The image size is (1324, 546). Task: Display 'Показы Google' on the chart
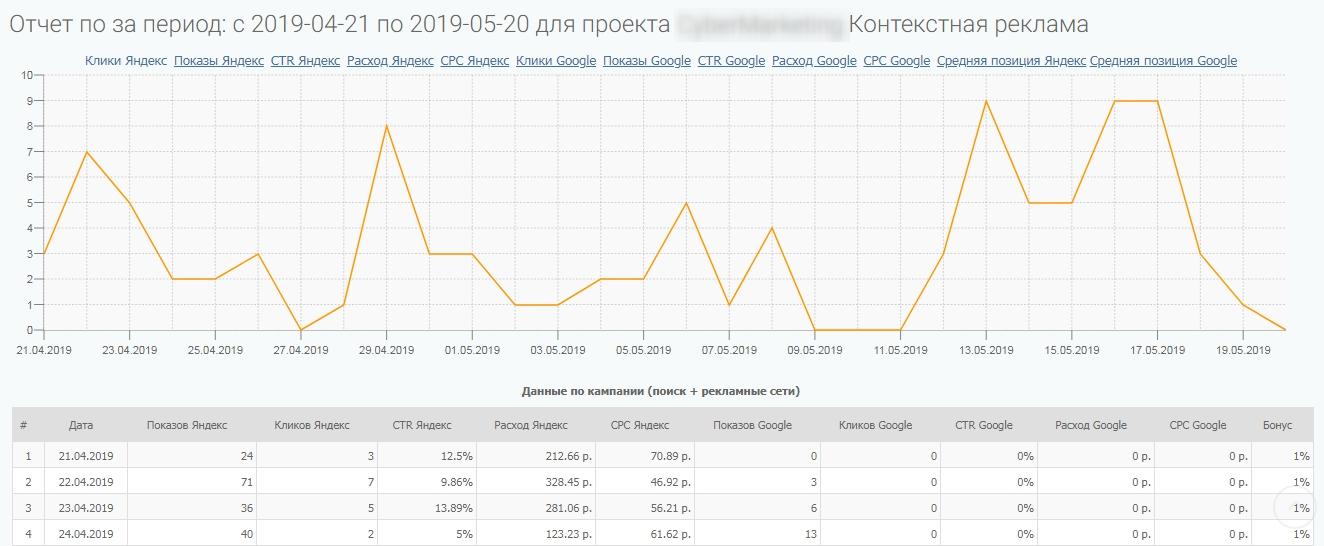coord(647,61)
